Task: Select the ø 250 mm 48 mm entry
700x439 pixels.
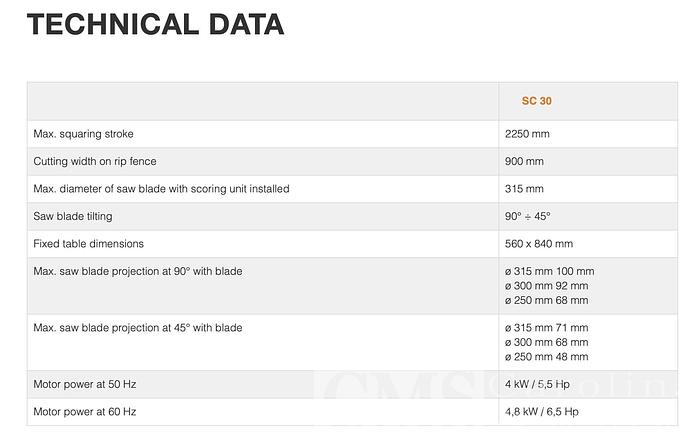Action: click(547, 356)
